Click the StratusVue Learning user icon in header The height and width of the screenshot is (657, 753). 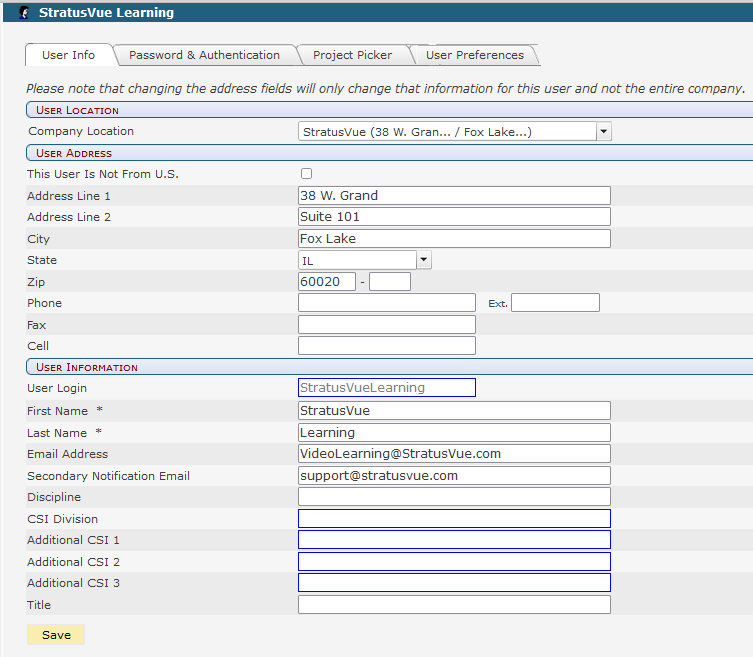point(24,13)
